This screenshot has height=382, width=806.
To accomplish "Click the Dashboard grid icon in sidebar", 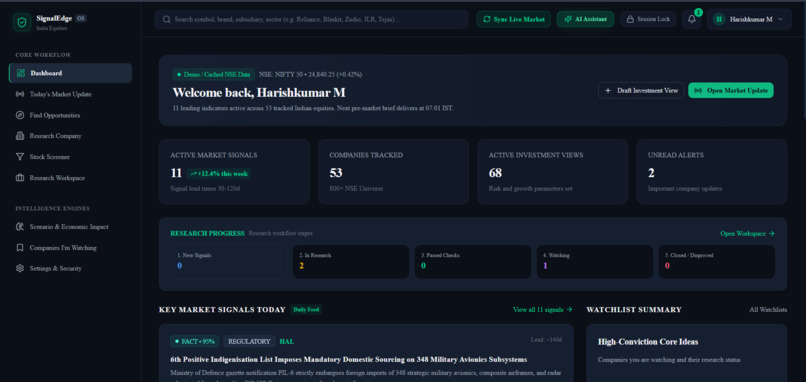I will pyautogui.click(x=21, y=73).
